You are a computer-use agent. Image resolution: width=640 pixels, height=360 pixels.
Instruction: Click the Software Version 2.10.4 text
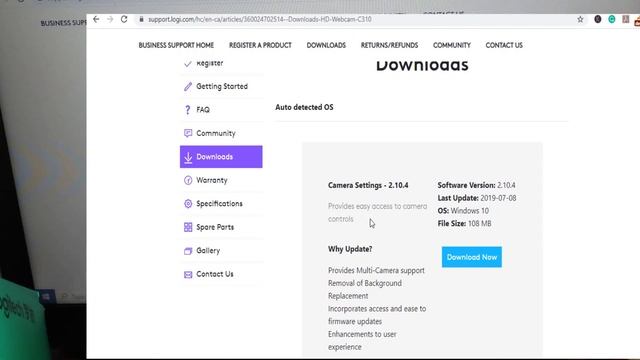coord(476,185)
